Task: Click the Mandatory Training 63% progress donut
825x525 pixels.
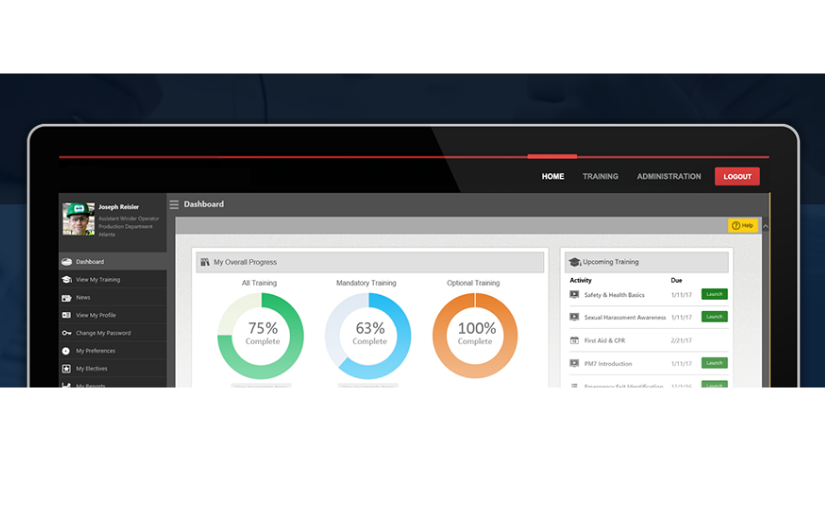Action: pyautogui.click(x=368, y=336)
